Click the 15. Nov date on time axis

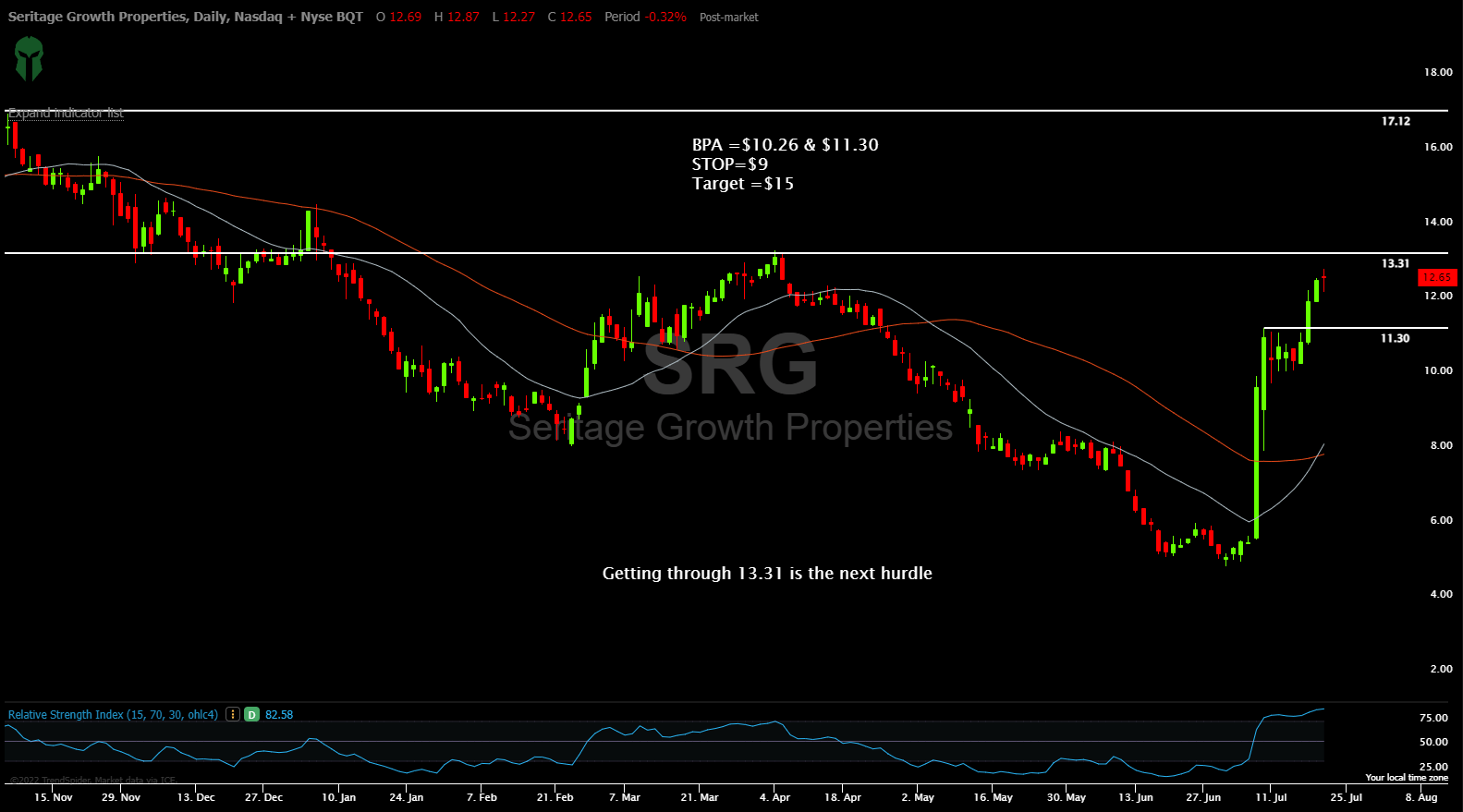(53, 797)
